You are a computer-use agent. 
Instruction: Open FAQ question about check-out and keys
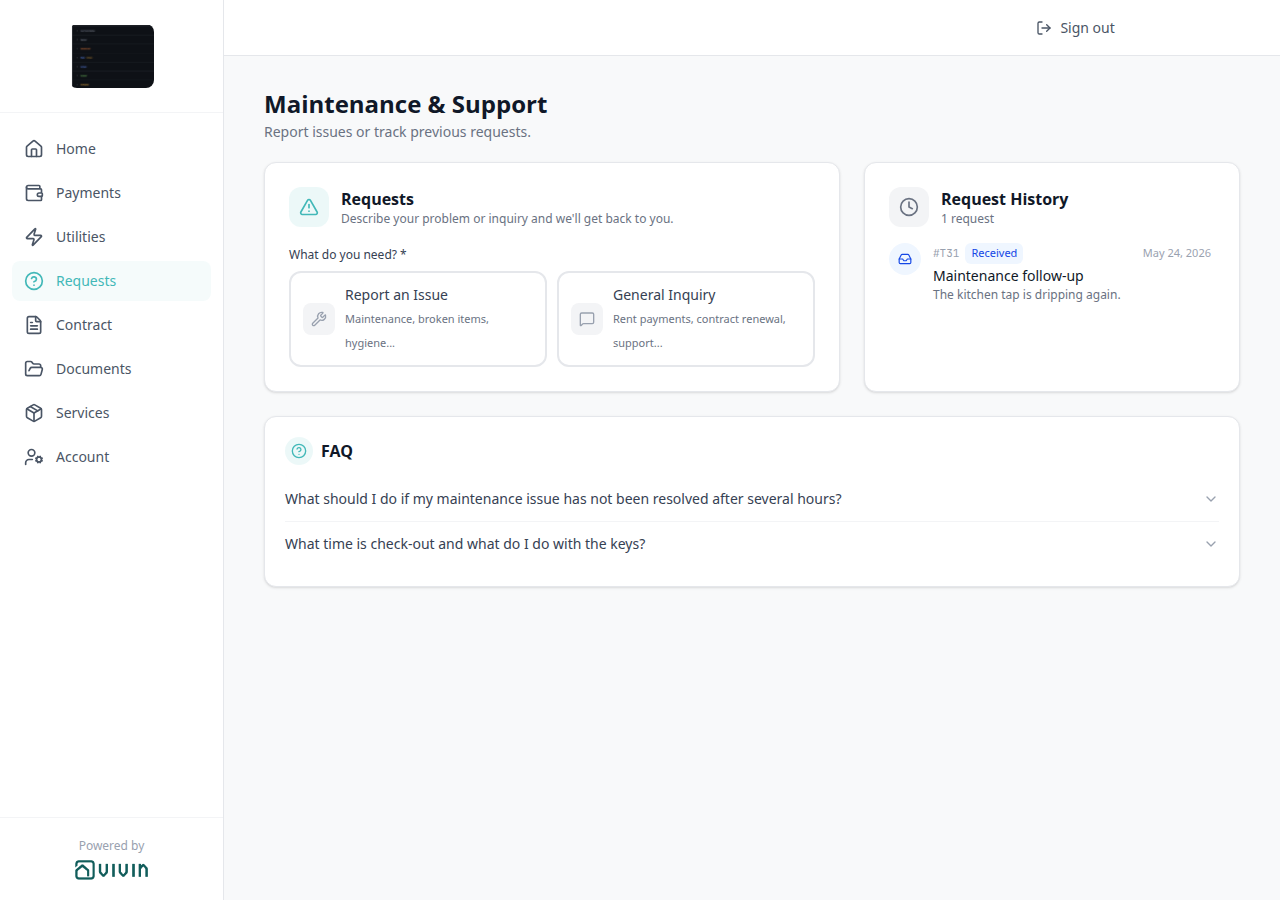pos(752,544)
